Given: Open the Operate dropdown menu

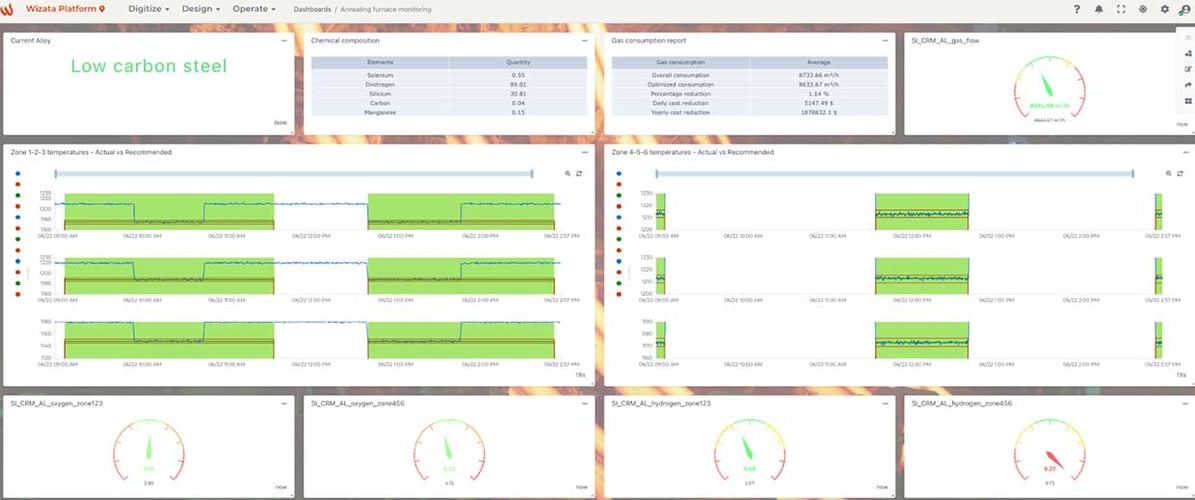Looking at the screenshot, I should 255,9.
